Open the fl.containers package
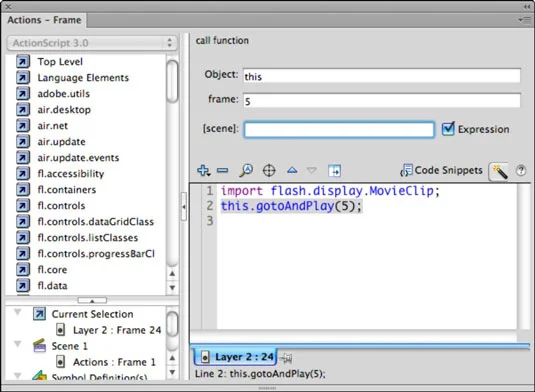The width and height of the screenshot is (535, 392). 67,190
